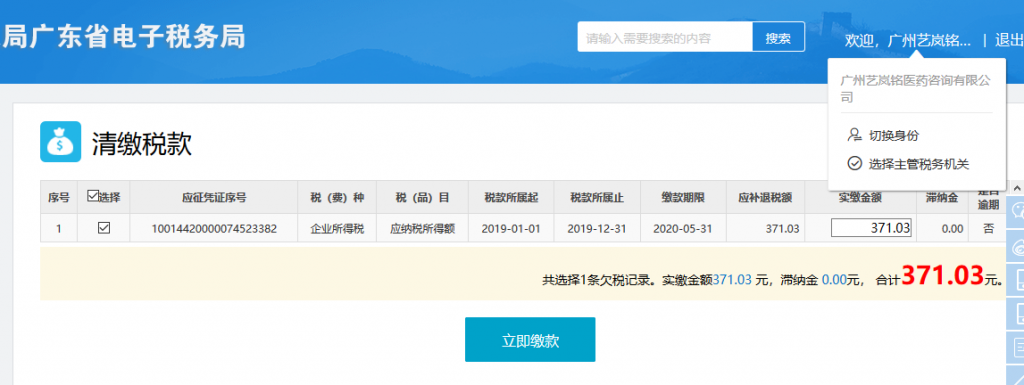Click the 税（费）种 column header
The height and width of the screenshot is (385, 1024).
(x=337, y=198)
